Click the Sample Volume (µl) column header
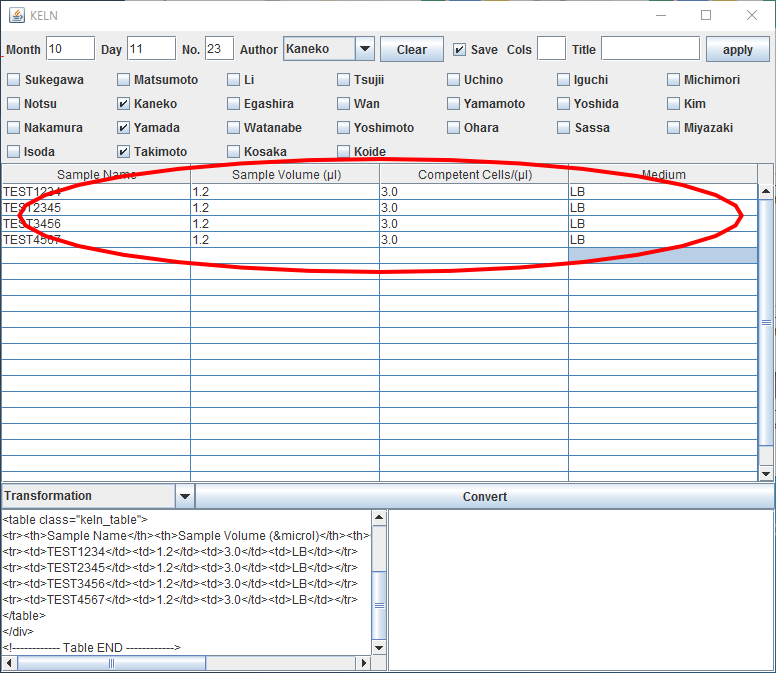Viewport: 776px width, 673px height. pos(285,174)
